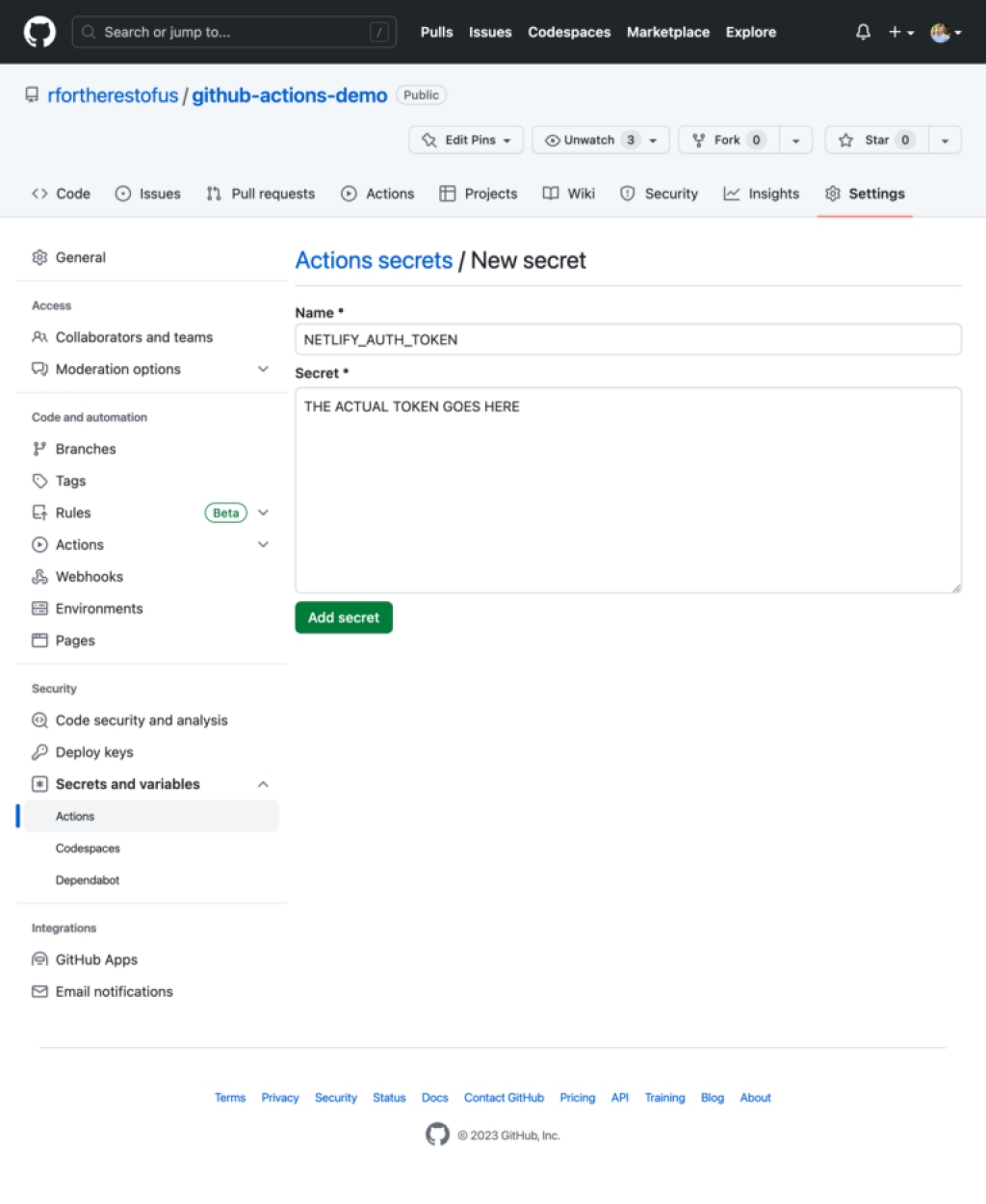Click the Deploy keys key icon
This screenshot has height=1204, width=986.
click(x=39, y=751)
